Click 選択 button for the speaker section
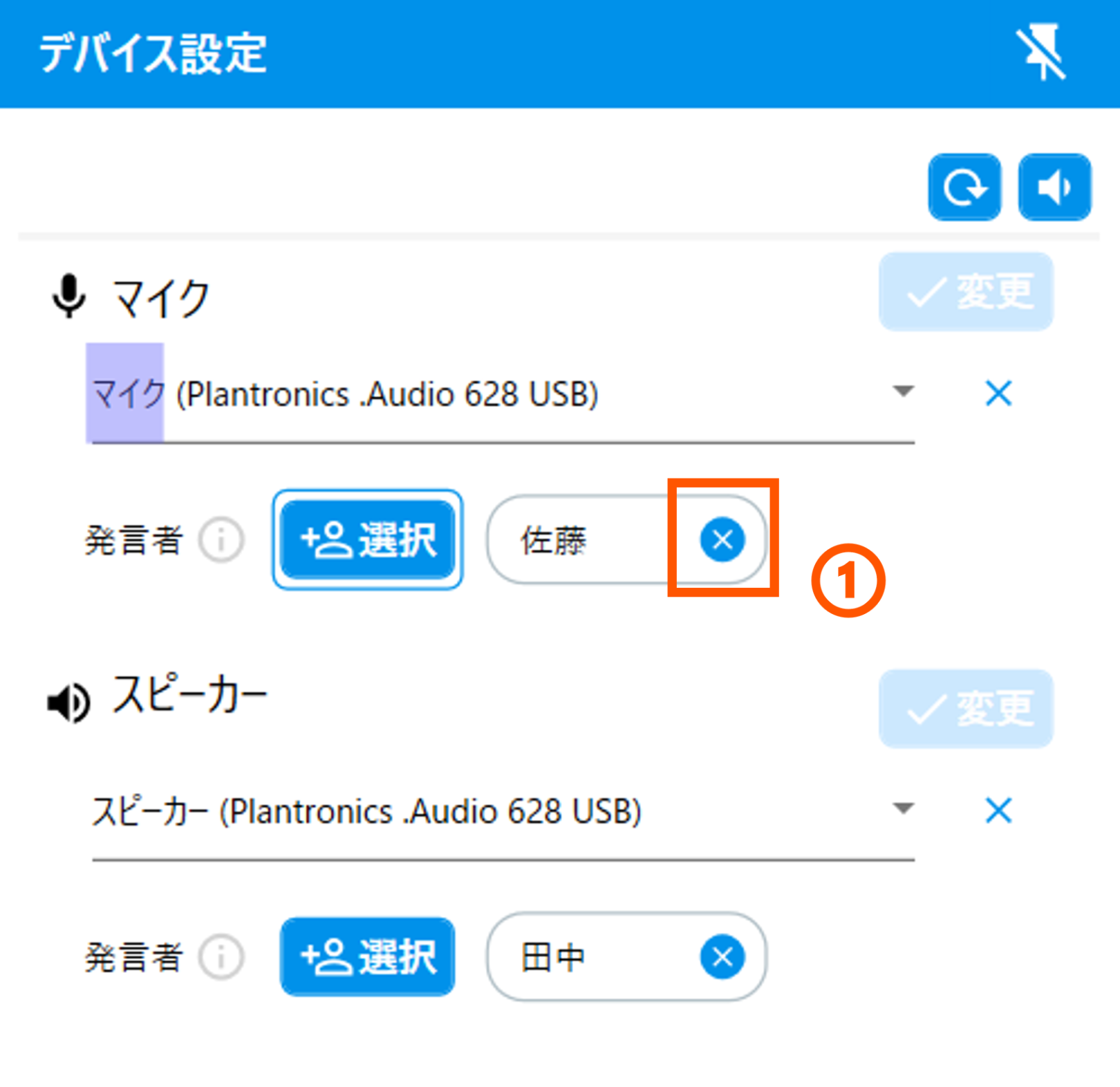 pyautogui.click(x=367, y=957)
